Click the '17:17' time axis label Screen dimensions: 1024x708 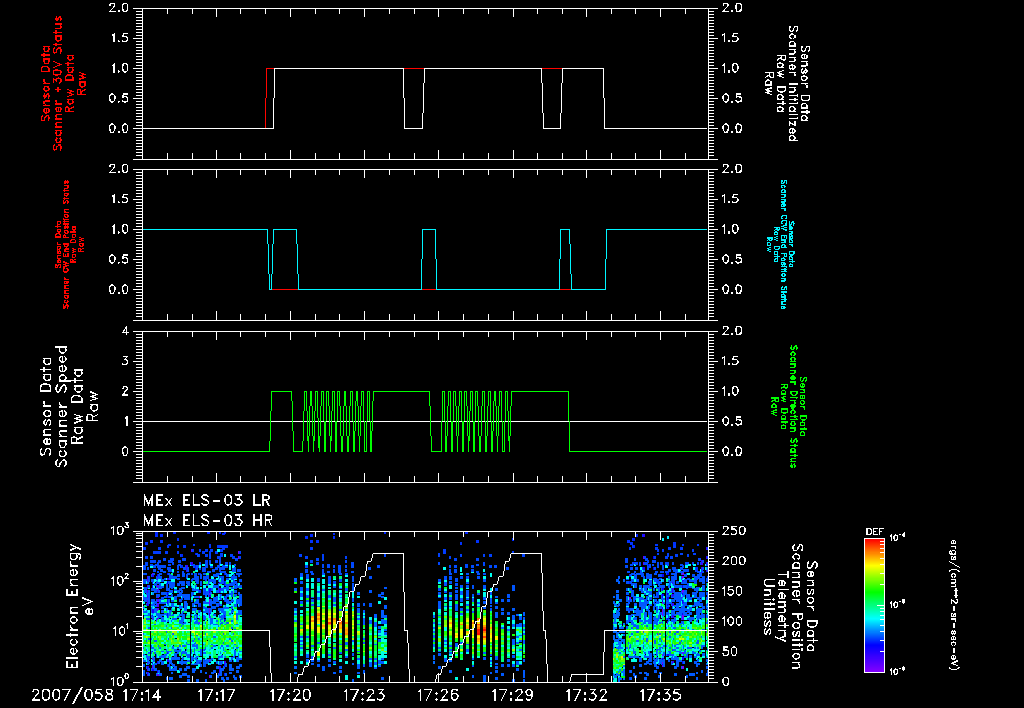(216, 695)
